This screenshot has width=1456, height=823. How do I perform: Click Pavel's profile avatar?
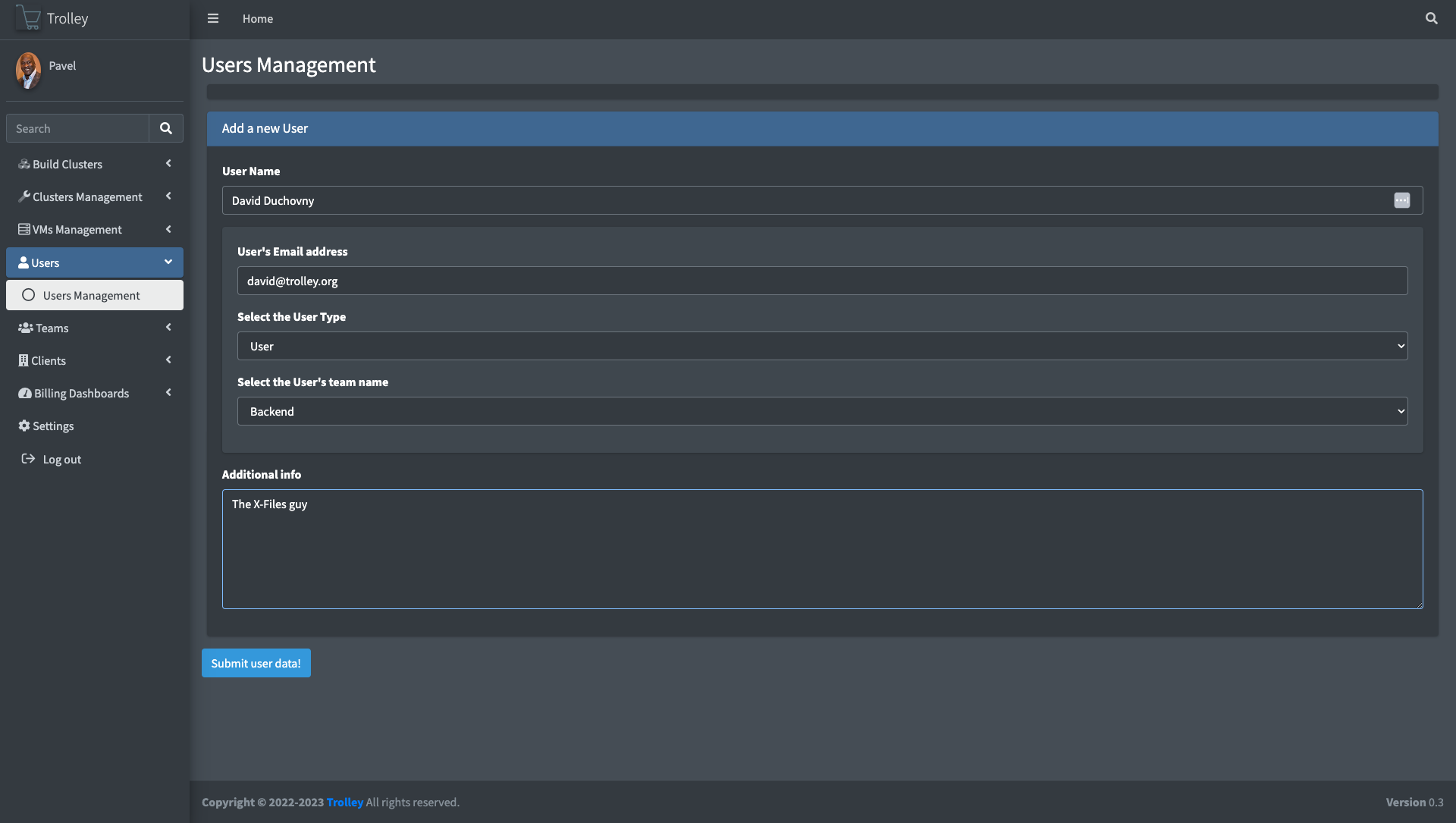pyautogui.click(x=28, y=70)
